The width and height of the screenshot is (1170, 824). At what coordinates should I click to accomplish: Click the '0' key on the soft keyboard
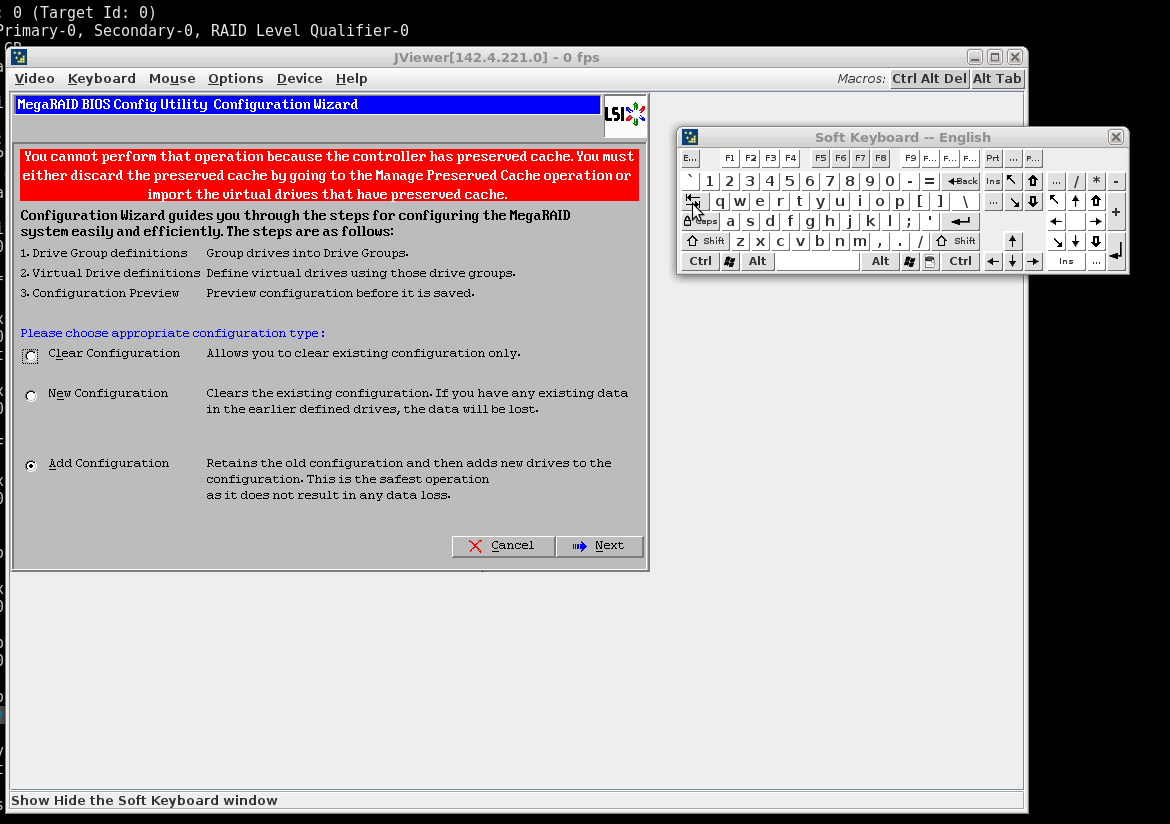(889, 181)
